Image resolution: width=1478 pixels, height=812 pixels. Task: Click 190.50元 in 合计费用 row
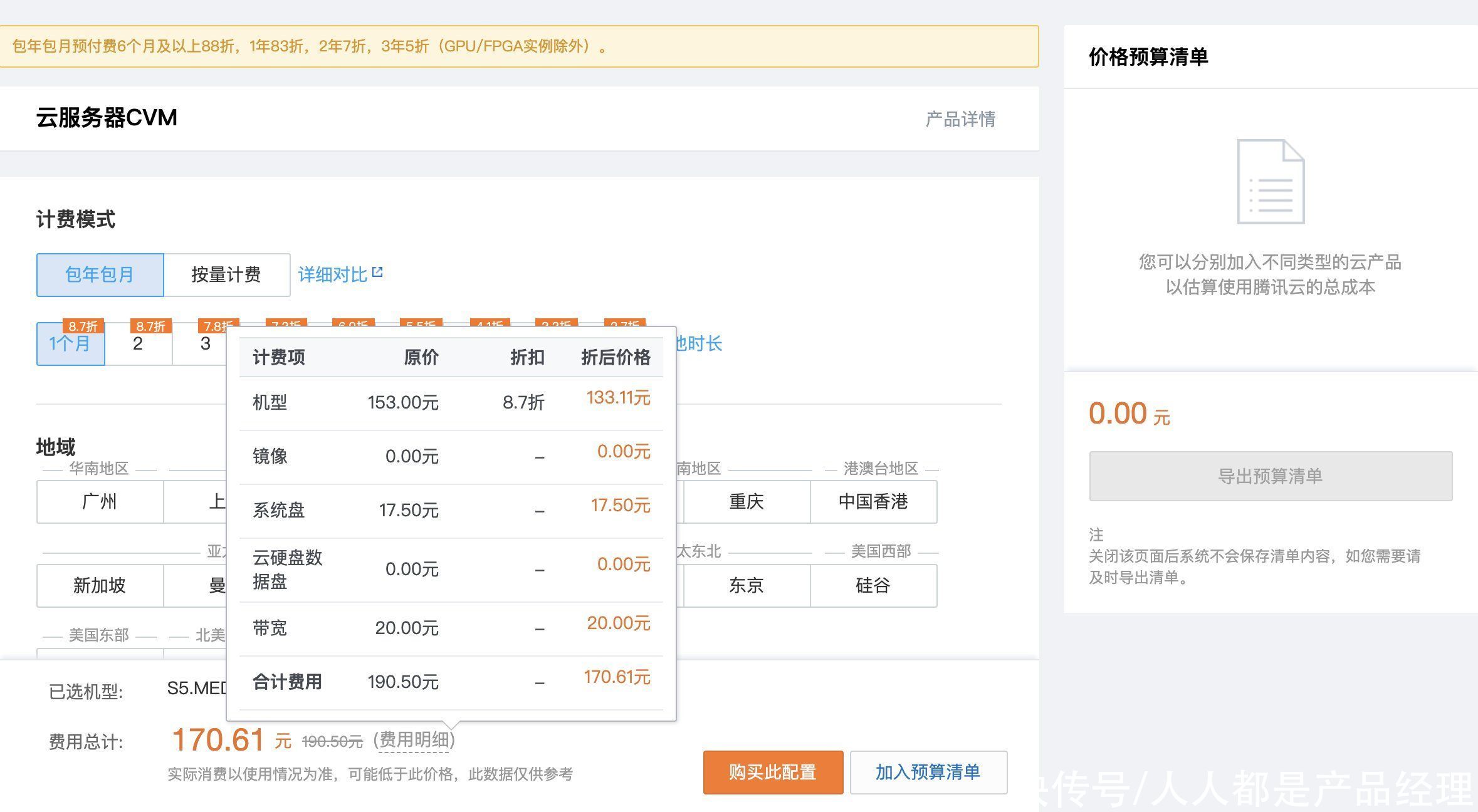(403, 682)
